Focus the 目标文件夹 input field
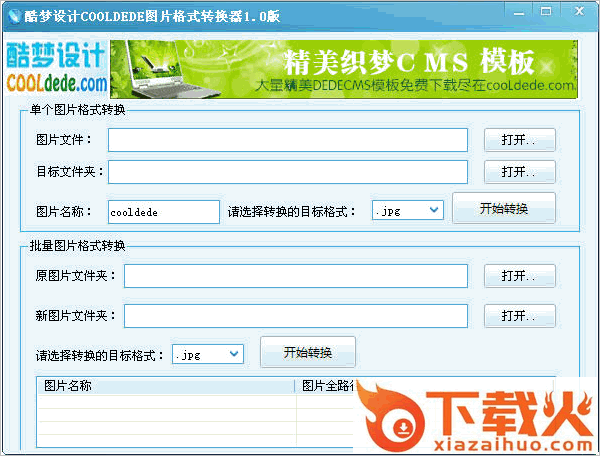The image size is (600, 456). [288, 172]
